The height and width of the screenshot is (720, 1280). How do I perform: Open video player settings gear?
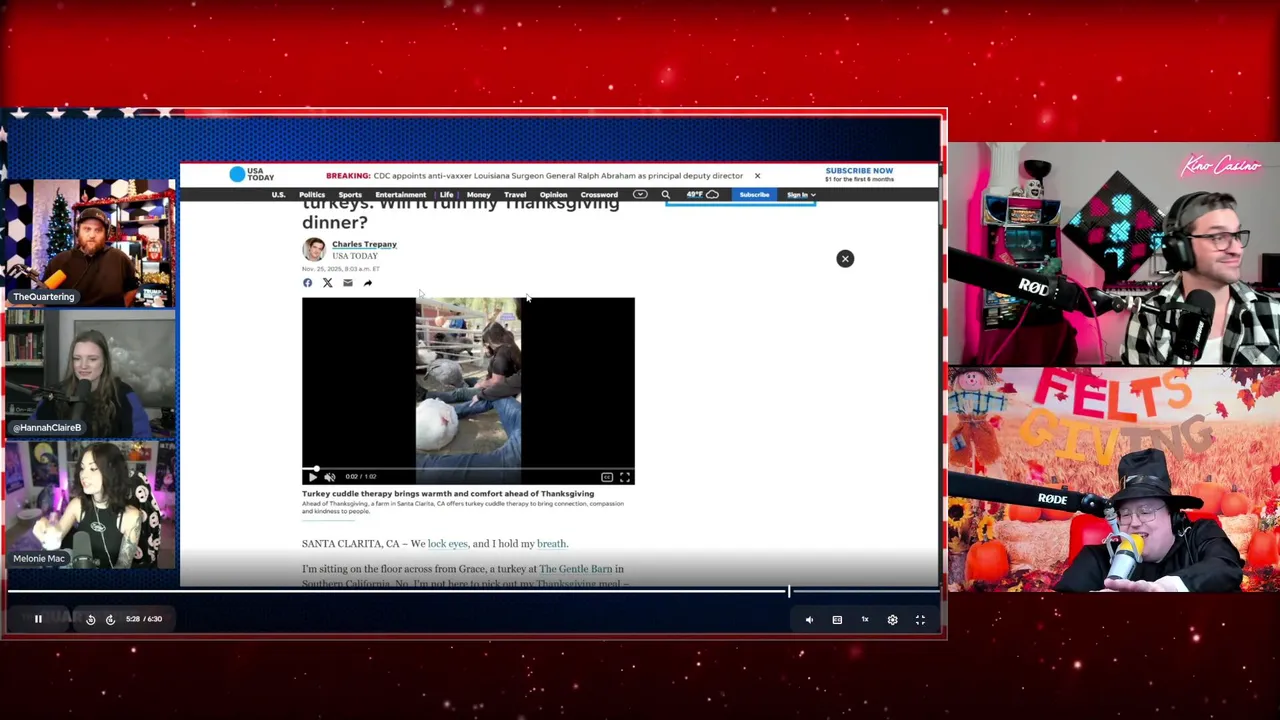coord(892,620)
